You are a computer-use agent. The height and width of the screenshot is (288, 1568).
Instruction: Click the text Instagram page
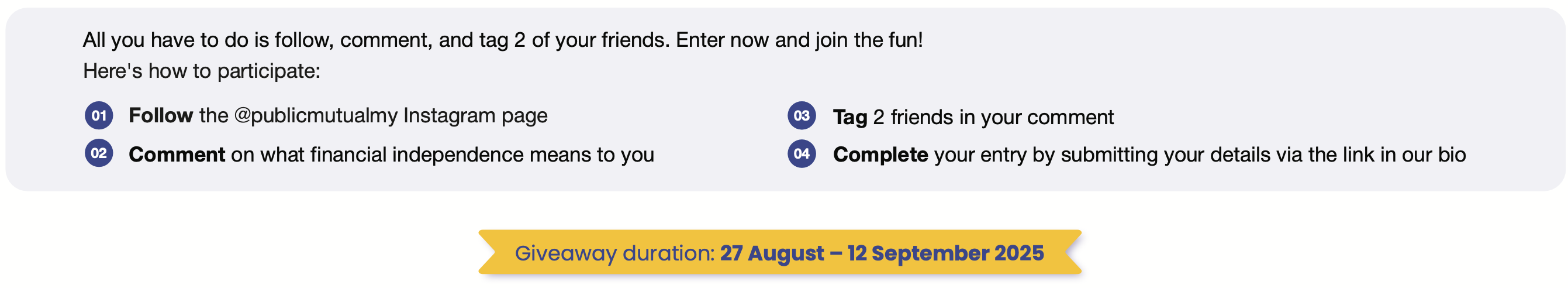click(475, 116)
